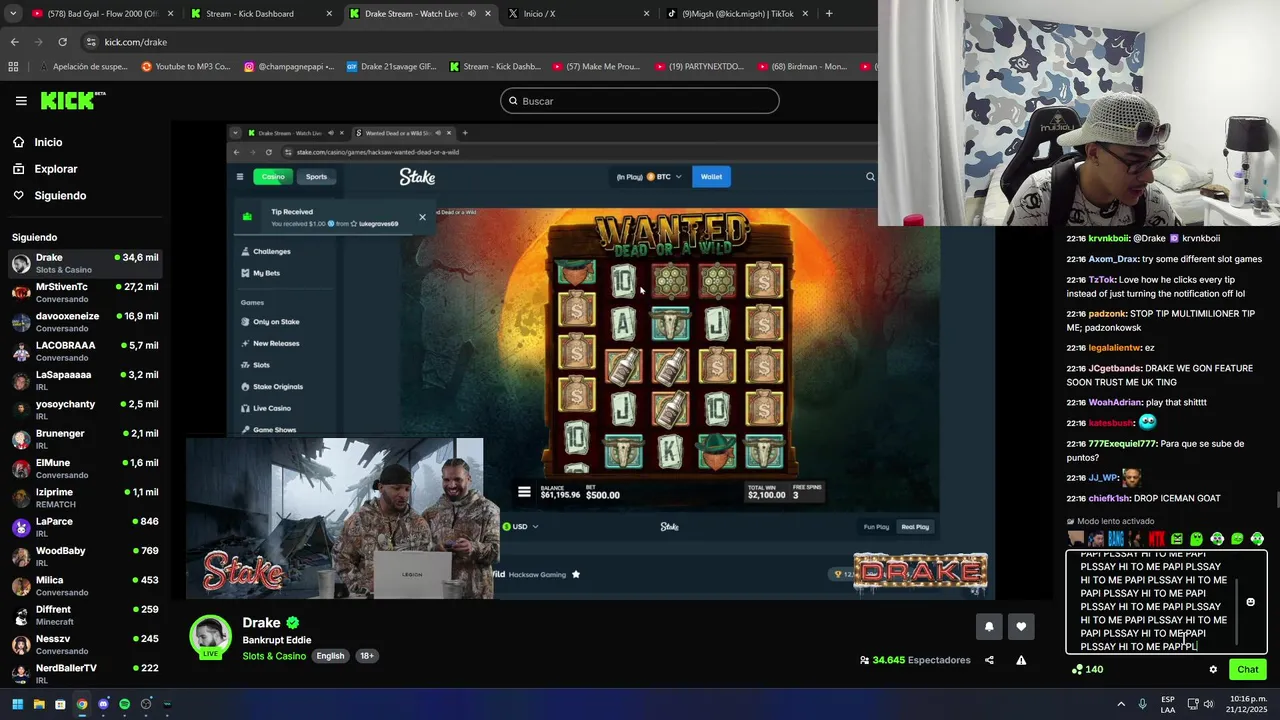Open the clock and date in taskbar

(x=1249, y=704)
